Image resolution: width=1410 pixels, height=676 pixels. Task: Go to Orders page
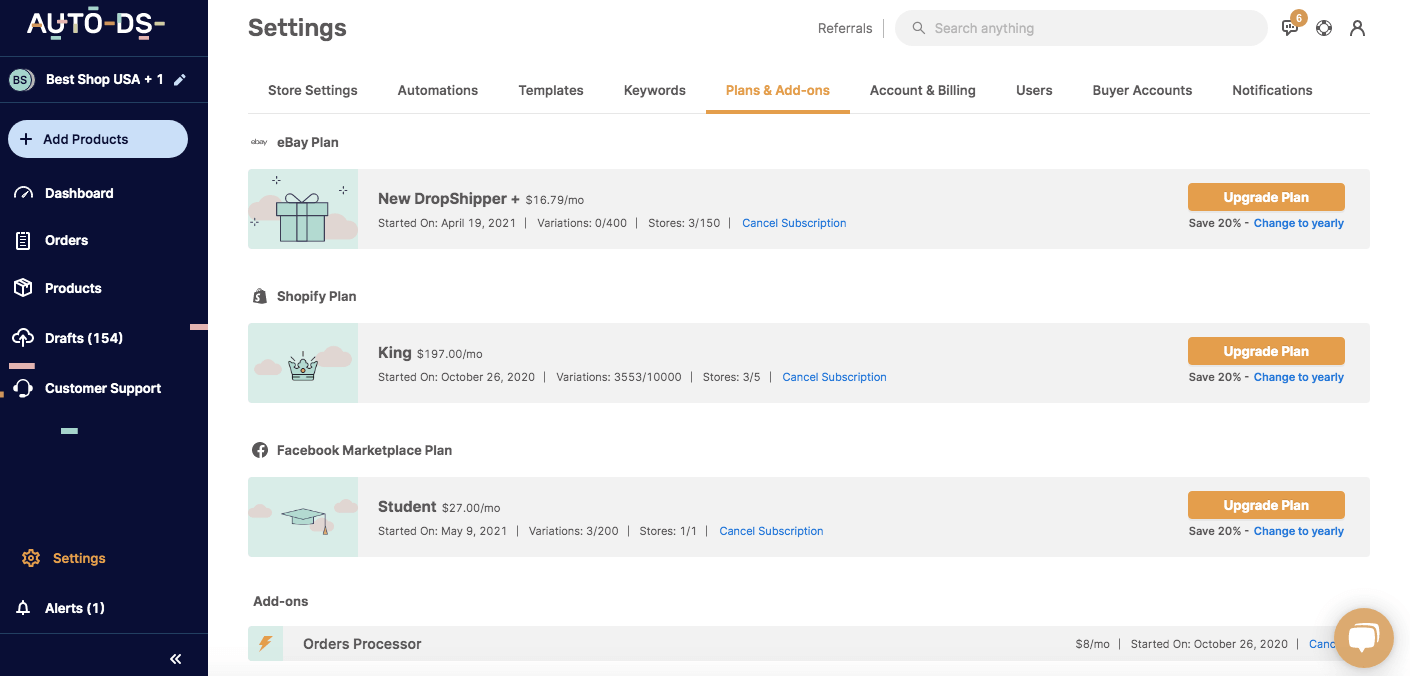(66, 240)
